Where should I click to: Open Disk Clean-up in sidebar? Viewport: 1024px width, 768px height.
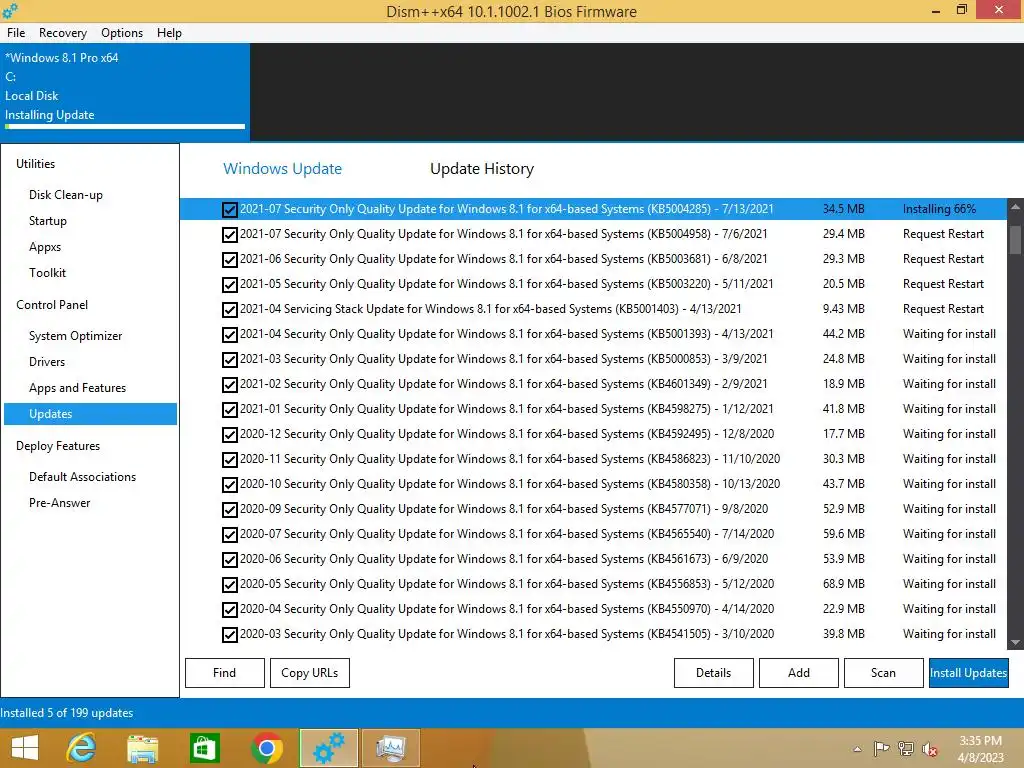click(65, 195)
